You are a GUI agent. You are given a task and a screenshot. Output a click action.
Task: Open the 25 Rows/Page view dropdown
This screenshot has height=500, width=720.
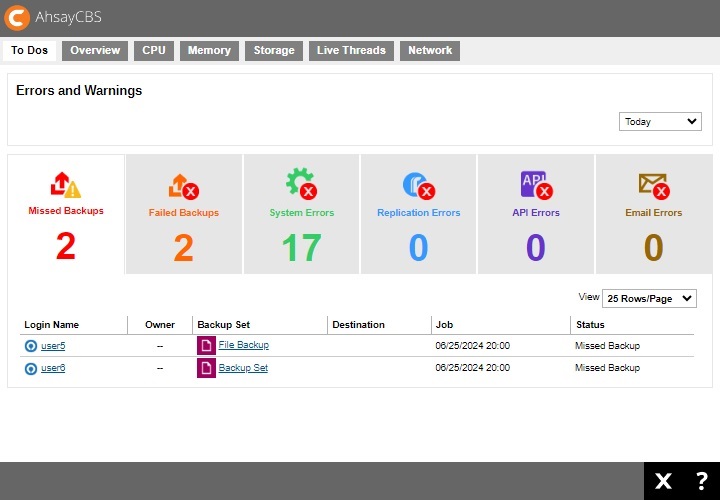point(648,299)
